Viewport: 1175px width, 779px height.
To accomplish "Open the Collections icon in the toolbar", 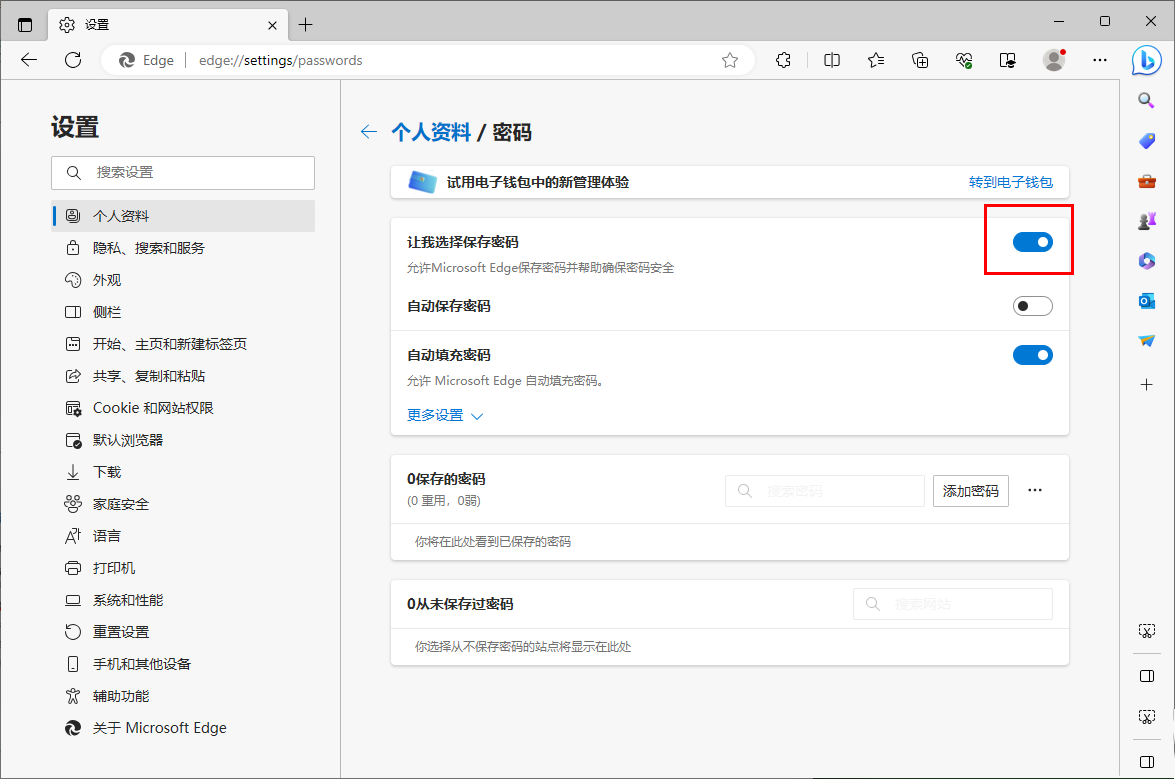I will (919, 60).
